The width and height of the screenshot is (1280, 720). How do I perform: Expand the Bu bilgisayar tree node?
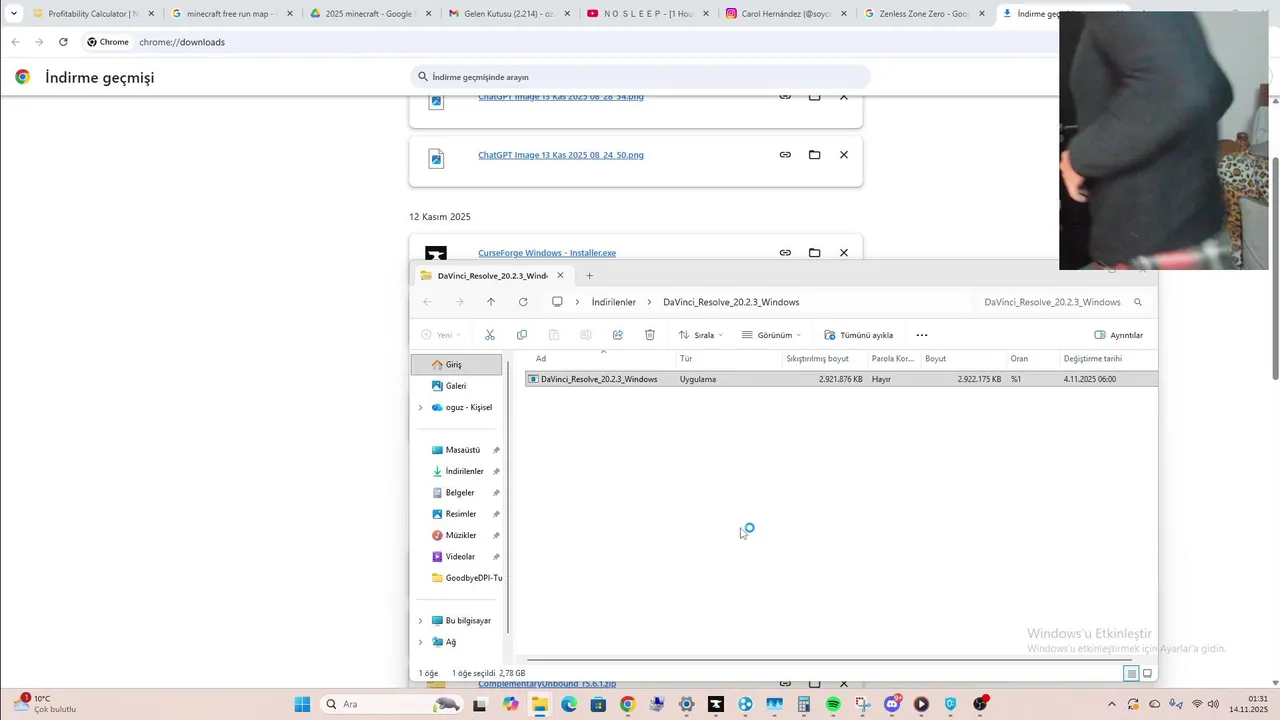pyautogui.click(x=420, y=620)
